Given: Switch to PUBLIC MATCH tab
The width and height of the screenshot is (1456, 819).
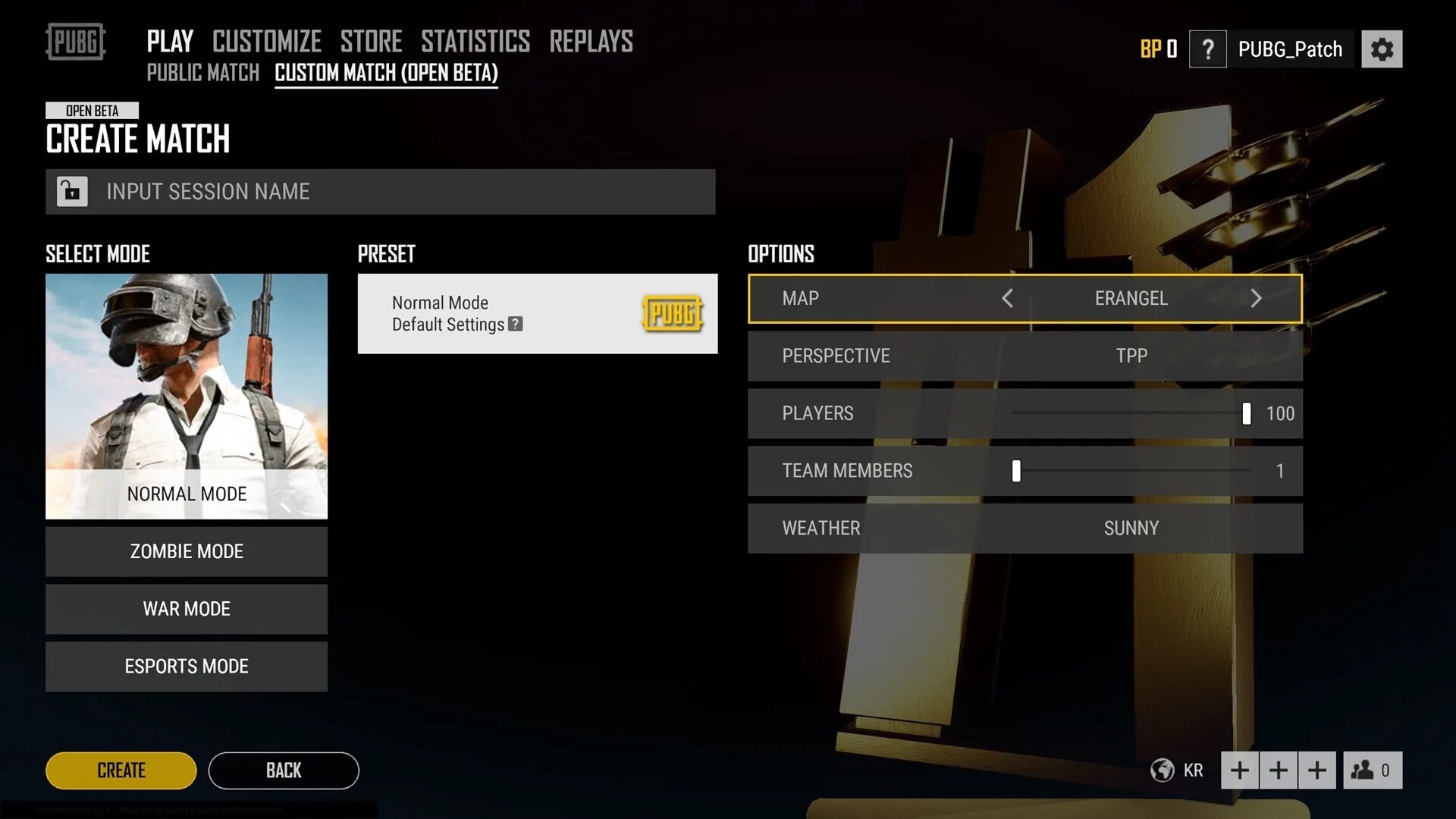Looking at the screenshot, I should tap(203, 72).
